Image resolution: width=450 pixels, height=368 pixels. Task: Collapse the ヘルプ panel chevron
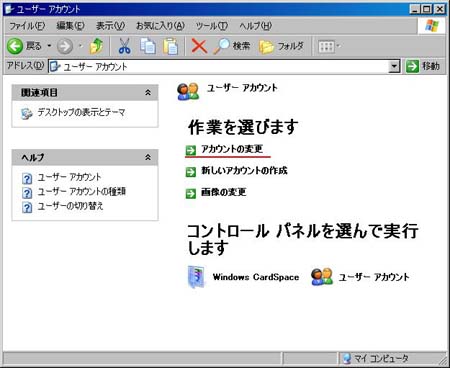(x=148, y=157)
